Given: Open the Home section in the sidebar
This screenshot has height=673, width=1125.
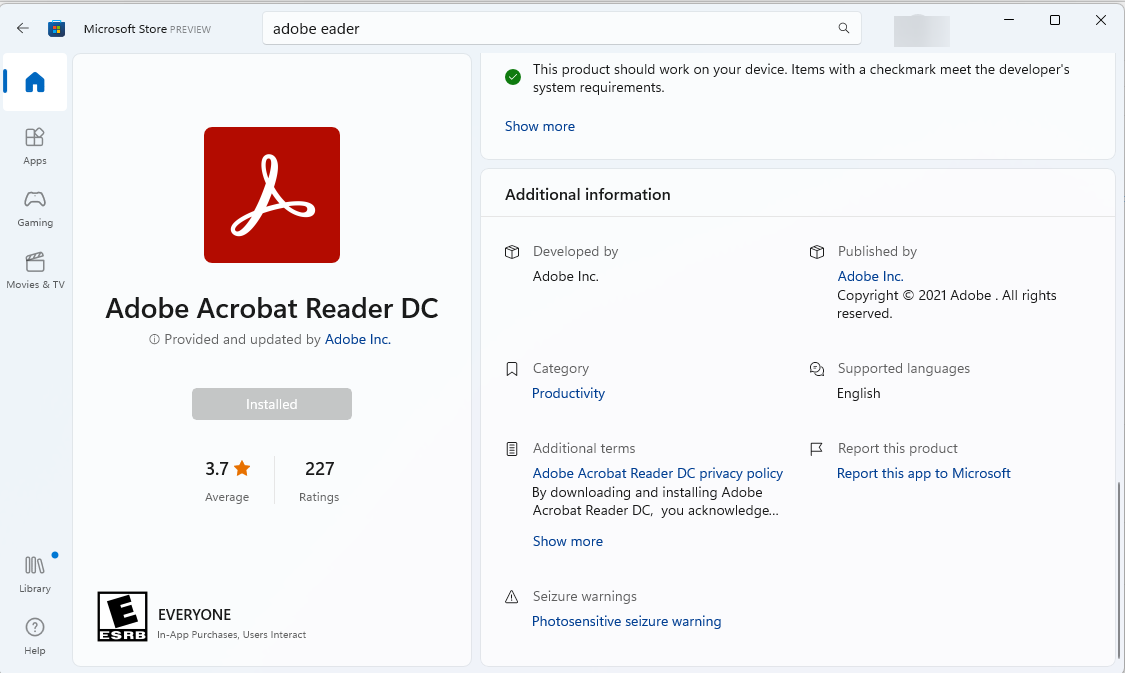Looking at the screenshot, I should click(x=34, y=83).
